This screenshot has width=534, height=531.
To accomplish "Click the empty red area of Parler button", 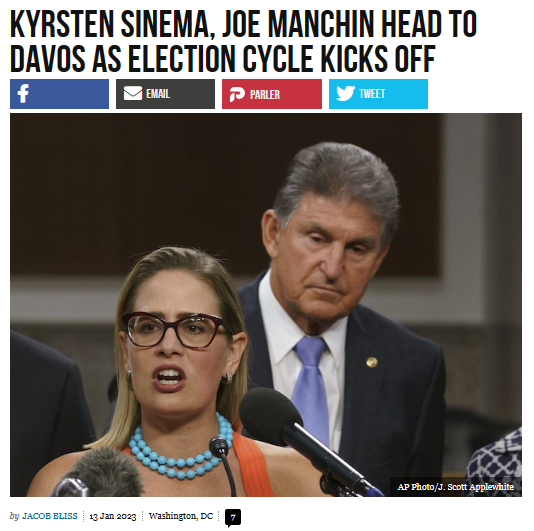I will [x=301, y=94].
